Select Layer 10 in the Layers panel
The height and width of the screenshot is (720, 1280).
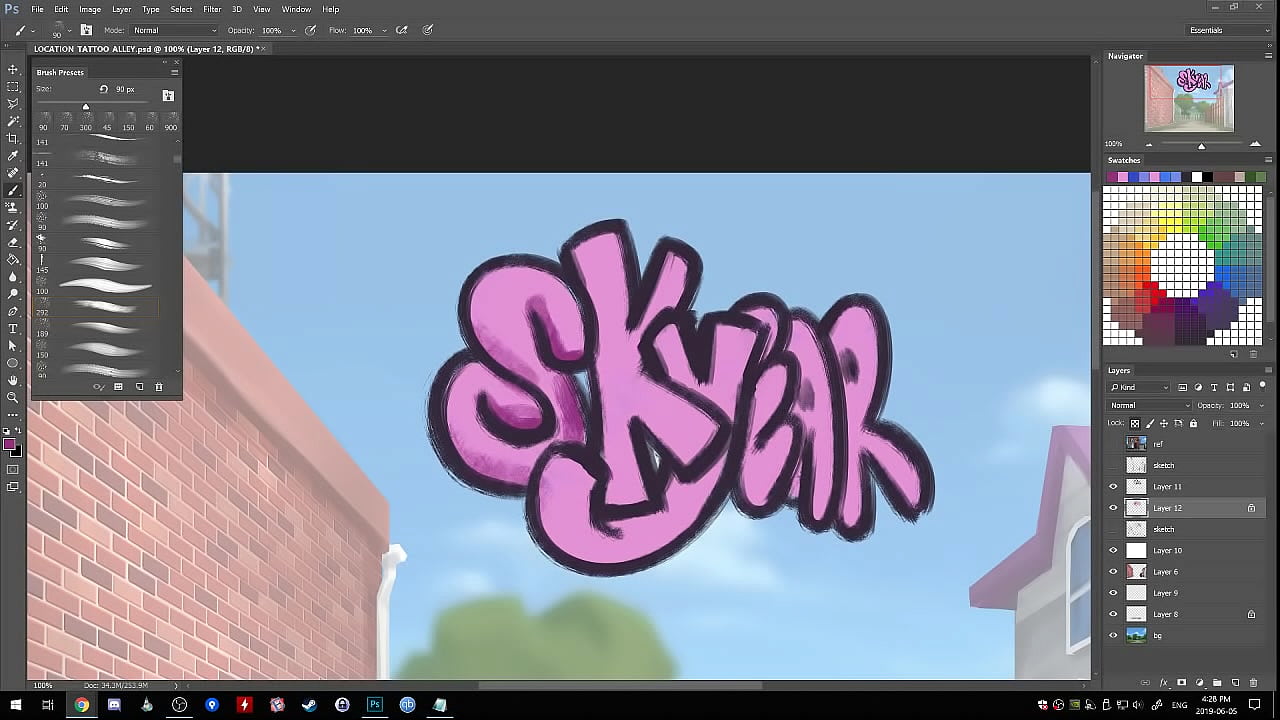point(1167,551)
